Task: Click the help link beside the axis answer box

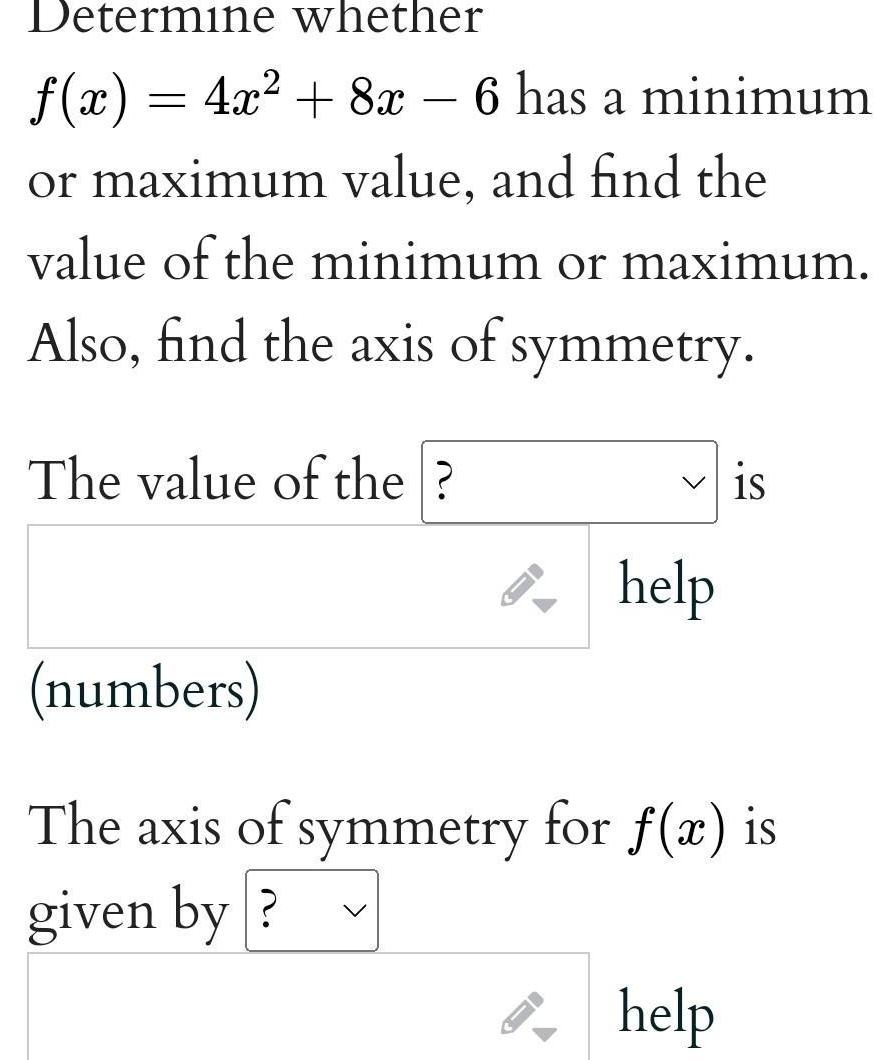Action: pyautogui.click(x=666, y=1012)
